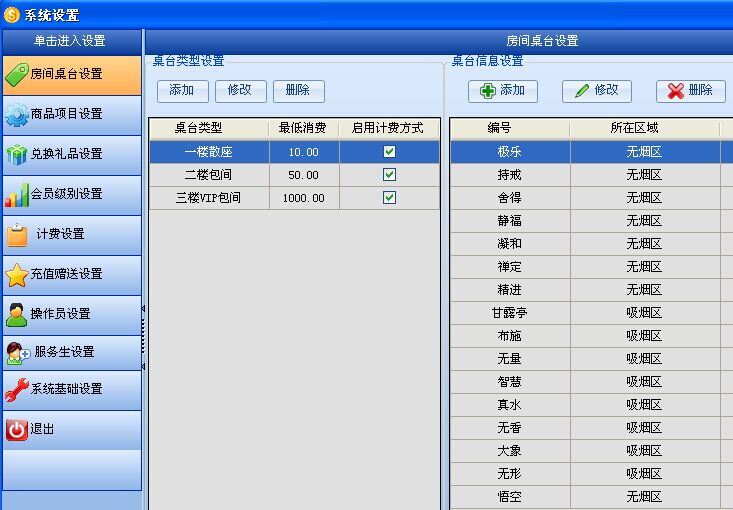Select the 会员级别设置 bar chart icon
The width and height of the screenshot is (733, 510).
click(17, 194)
